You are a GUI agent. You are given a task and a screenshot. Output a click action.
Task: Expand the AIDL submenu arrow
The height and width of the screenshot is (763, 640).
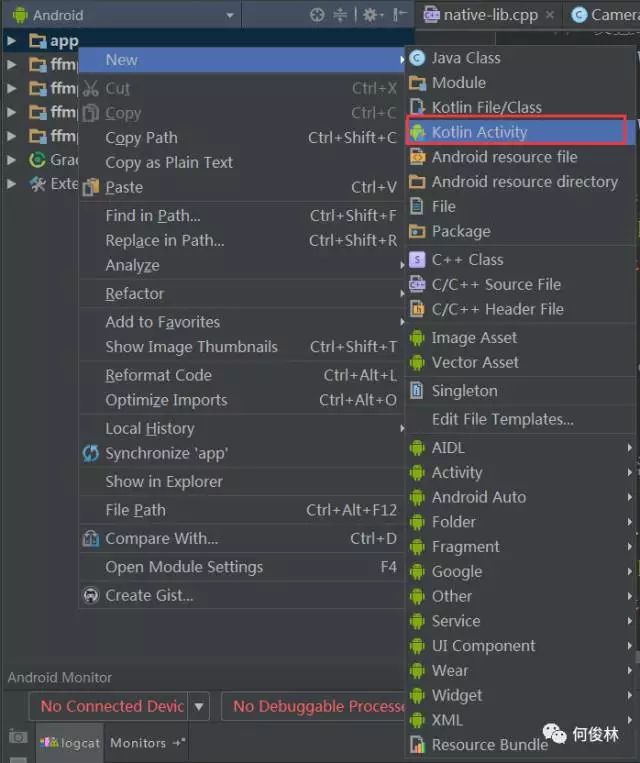click(x=630, y=448)
